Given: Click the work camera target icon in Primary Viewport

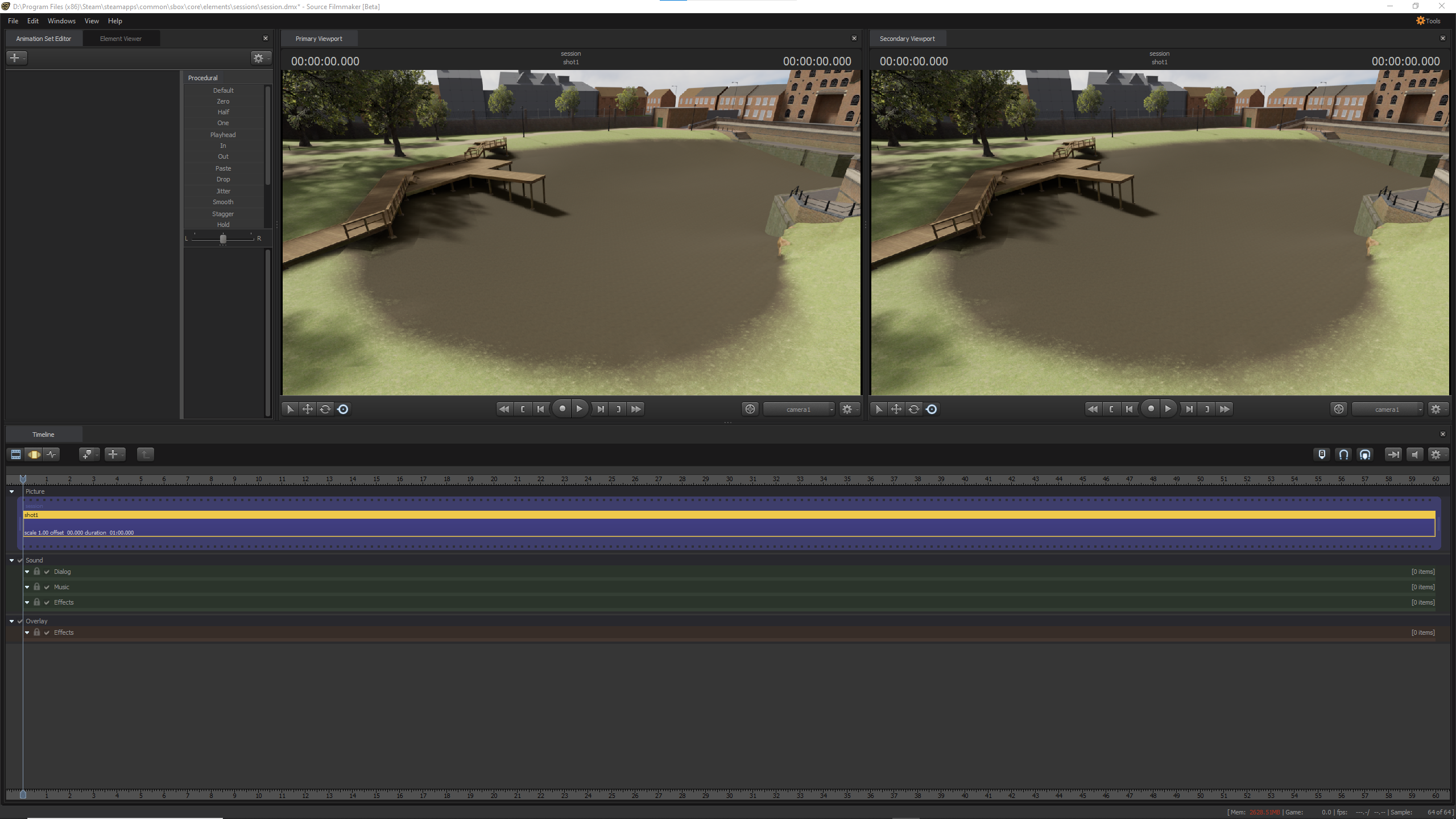Looking at the screenshot, I should point(749,409).
